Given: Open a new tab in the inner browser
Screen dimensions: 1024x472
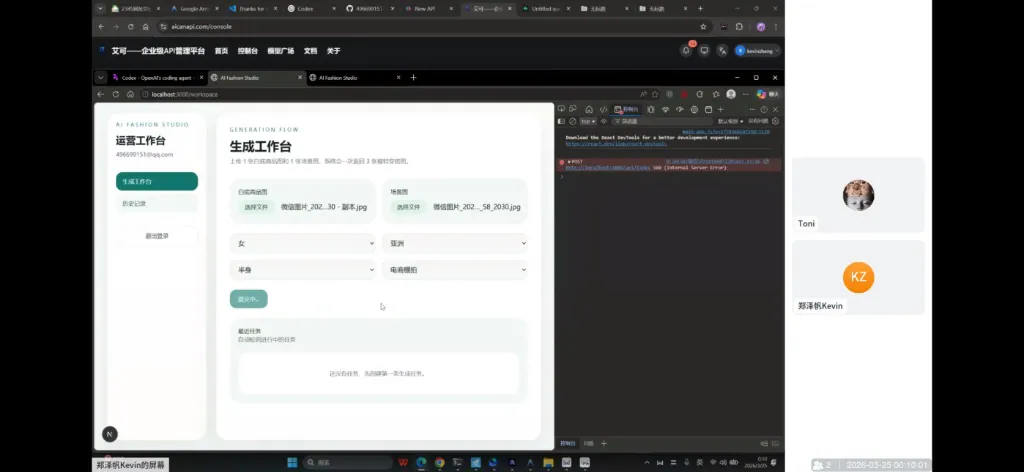Looking at the screenshot, I should coord(413,78).
